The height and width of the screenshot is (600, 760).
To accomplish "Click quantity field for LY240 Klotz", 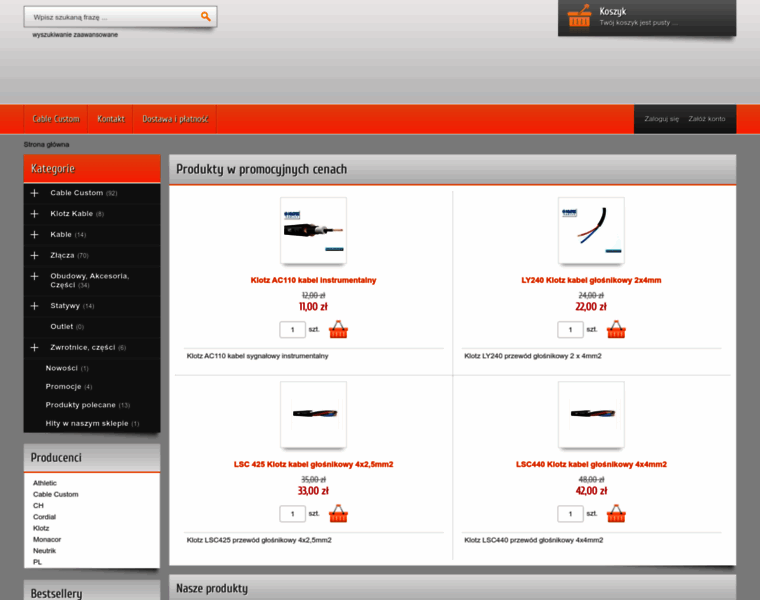I will [570, 330].
